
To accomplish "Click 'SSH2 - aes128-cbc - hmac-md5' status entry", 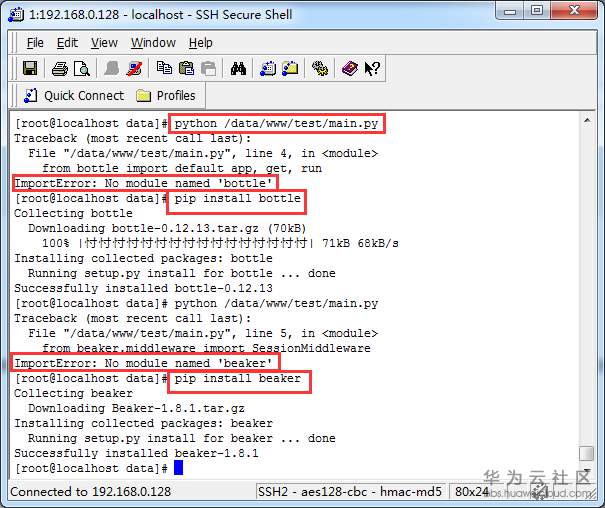I will [350, 491].
